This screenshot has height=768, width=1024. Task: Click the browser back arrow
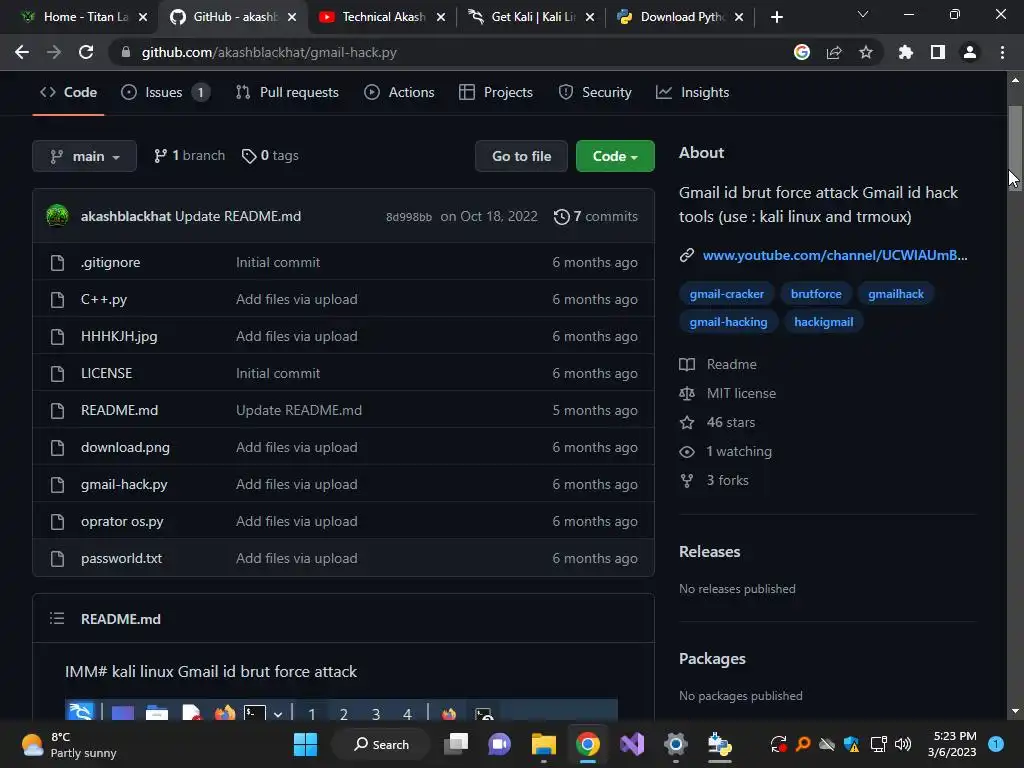click(x=22, y=52)
